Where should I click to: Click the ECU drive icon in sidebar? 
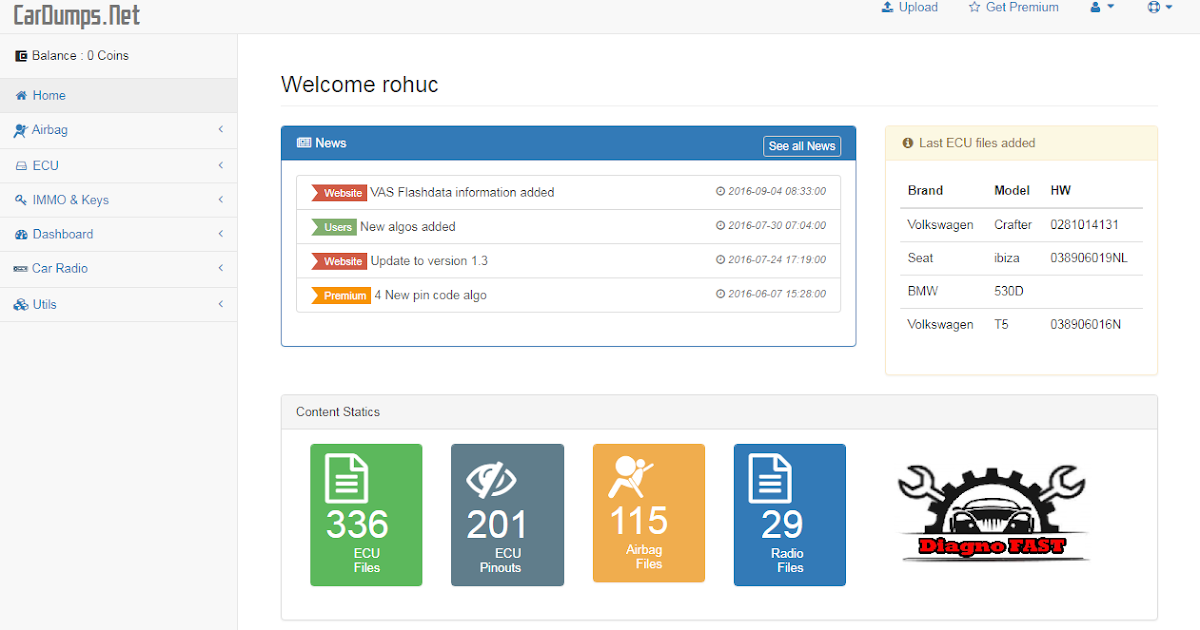22,165
